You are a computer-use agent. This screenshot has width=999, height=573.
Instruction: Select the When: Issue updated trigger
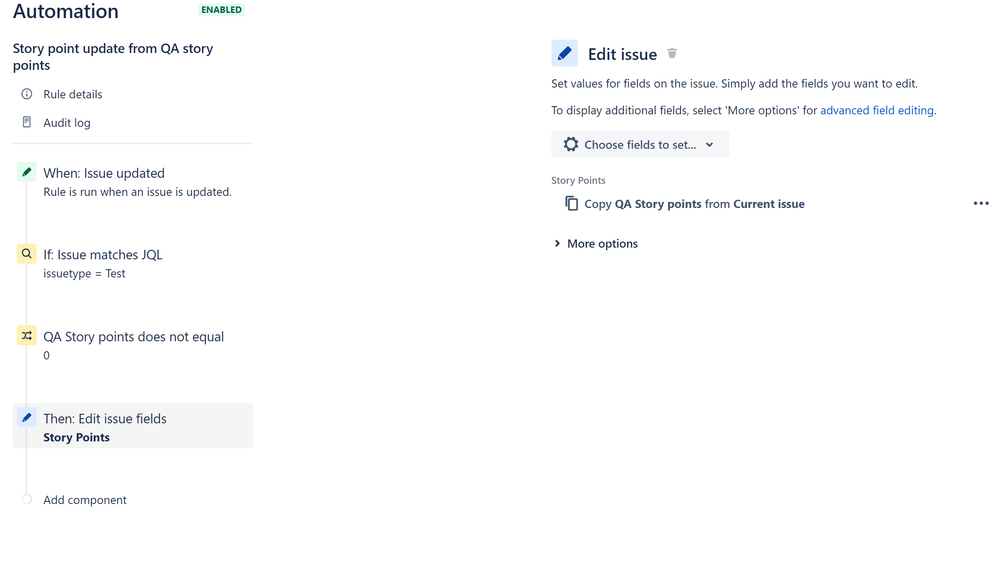(x=133, y=181)
